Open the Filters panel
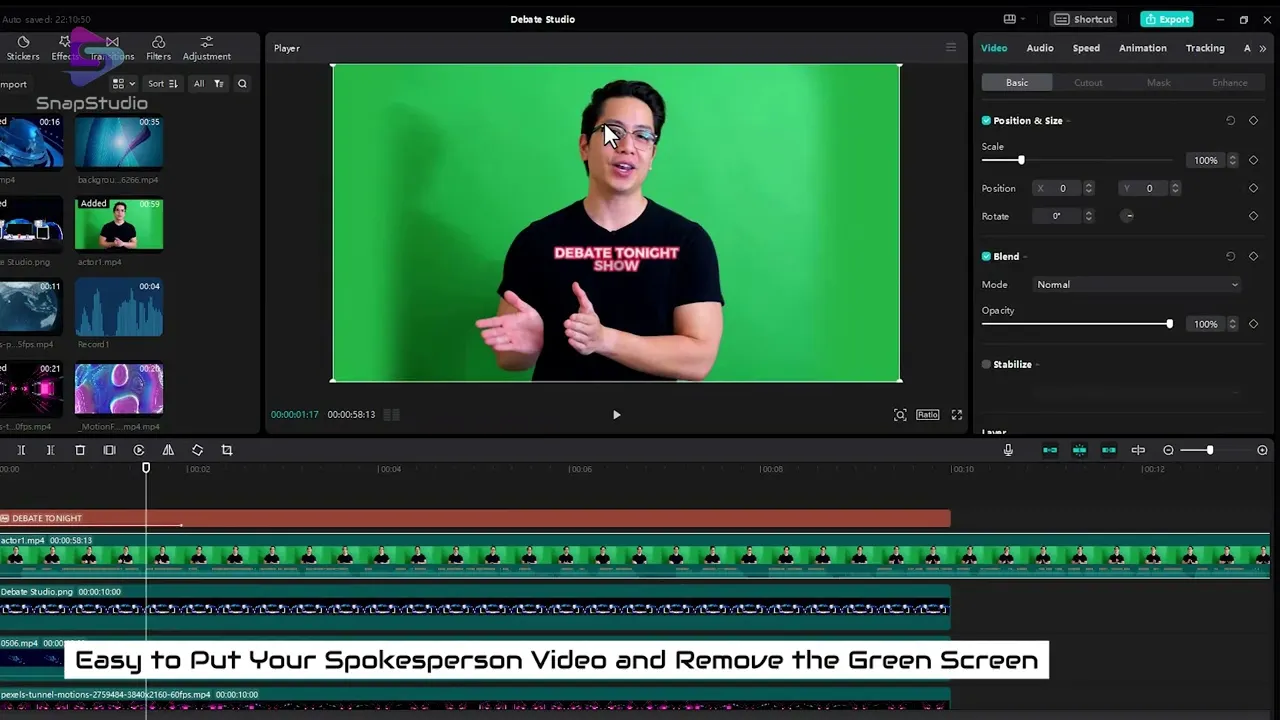The height and width of the screenshot is (720, 1280). point(158,48)
